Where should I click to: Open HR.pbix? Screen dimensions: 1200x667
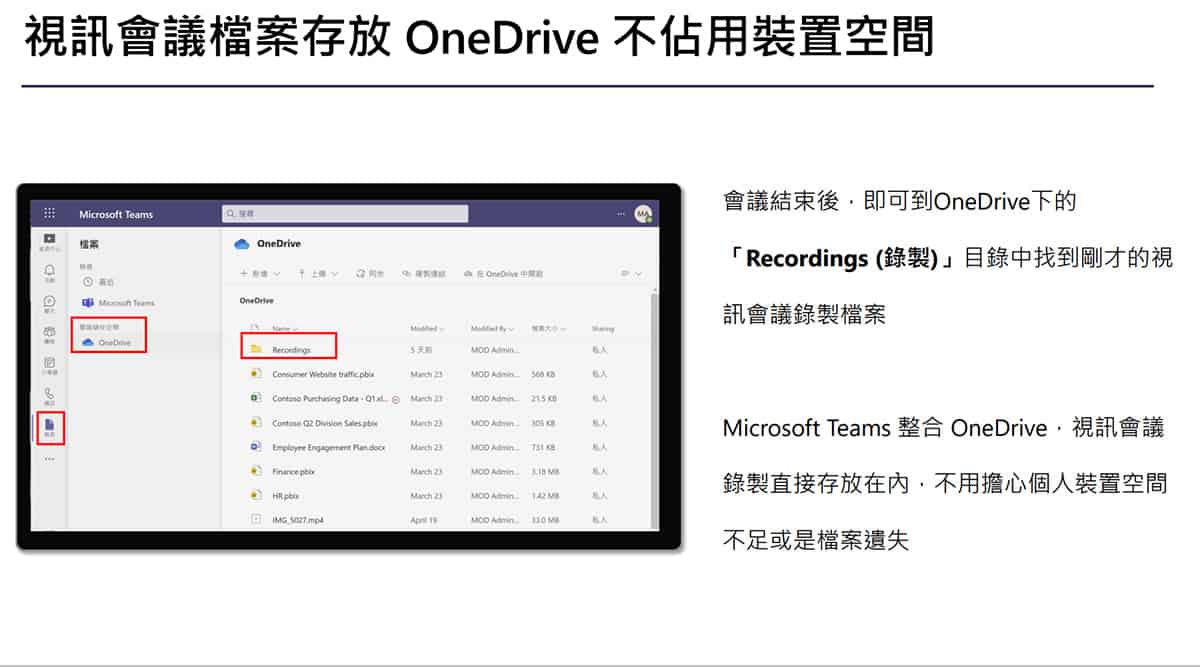pos(285,495)
